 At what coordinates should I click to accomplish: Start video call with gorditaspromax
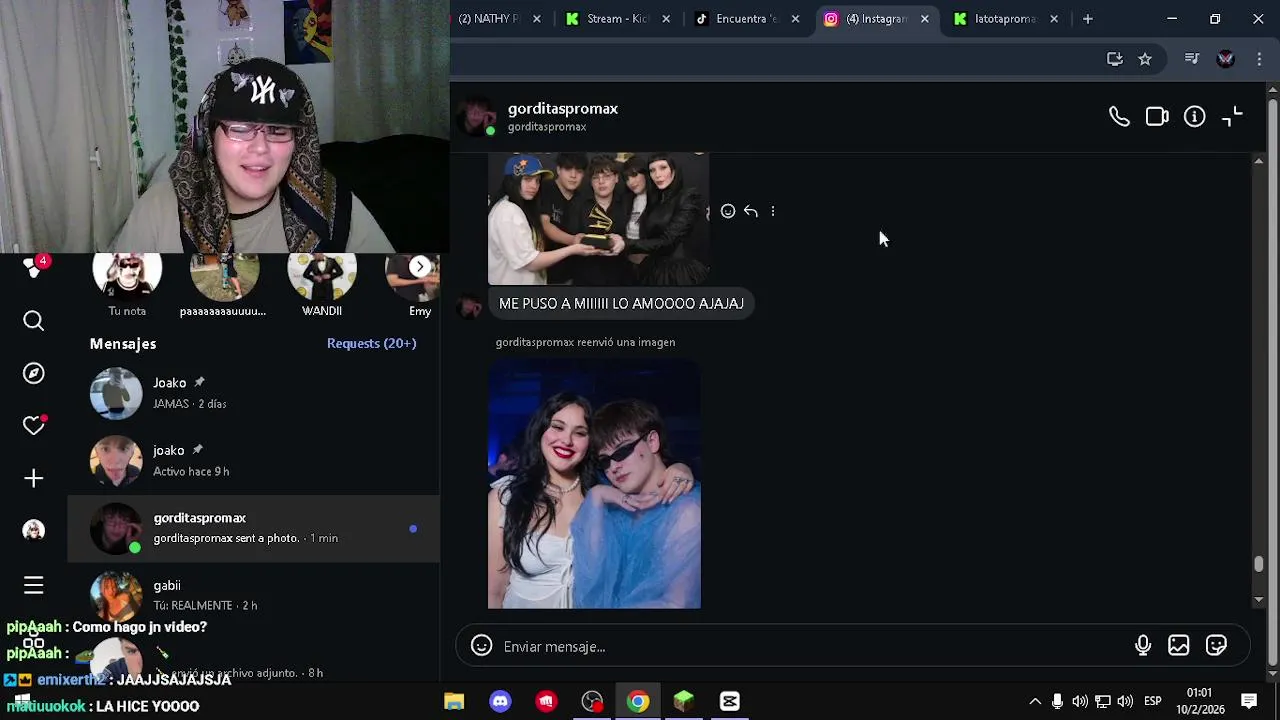click(x=1157, y=117)
